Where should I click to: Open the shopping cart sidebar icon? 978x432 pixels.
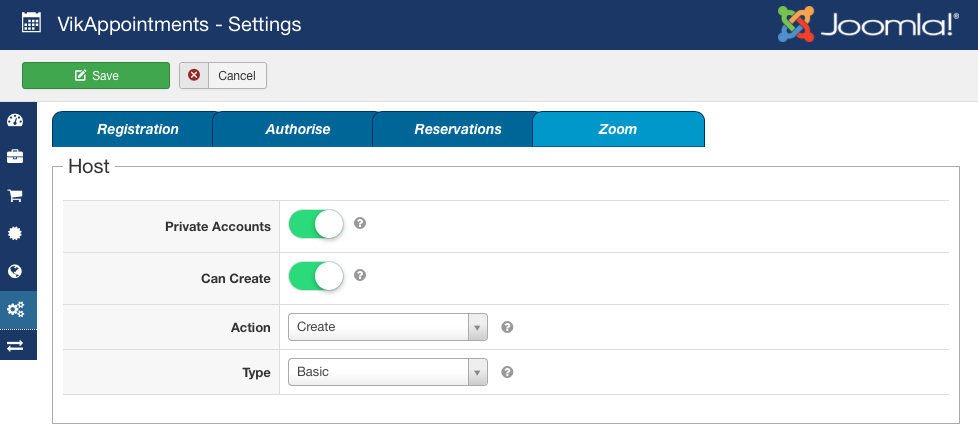point(15,196)
